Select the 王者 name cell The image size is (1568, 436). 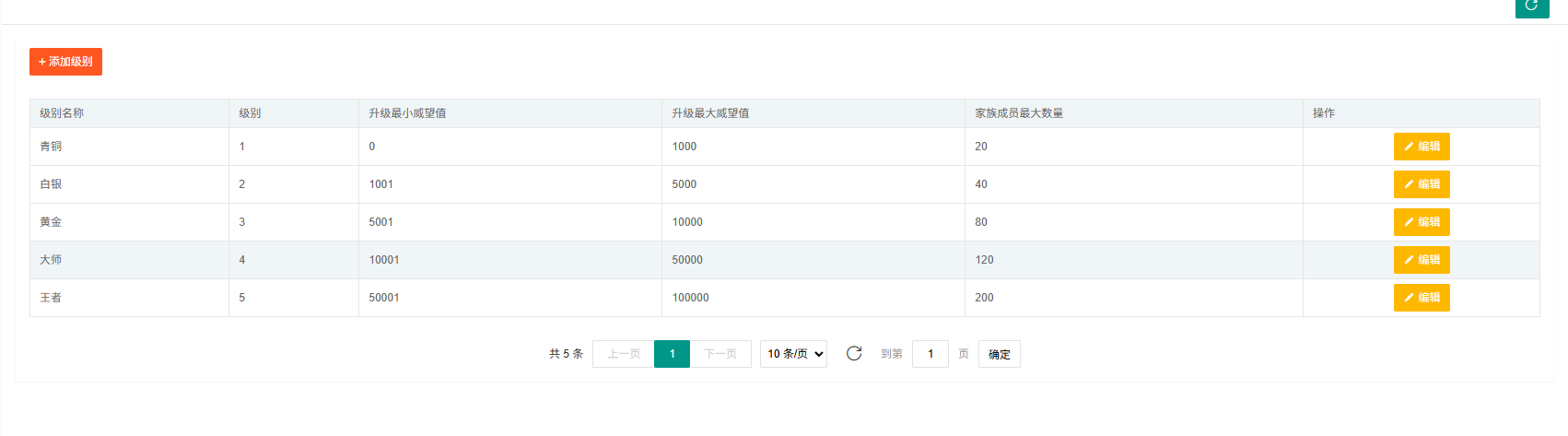(51, 298)
